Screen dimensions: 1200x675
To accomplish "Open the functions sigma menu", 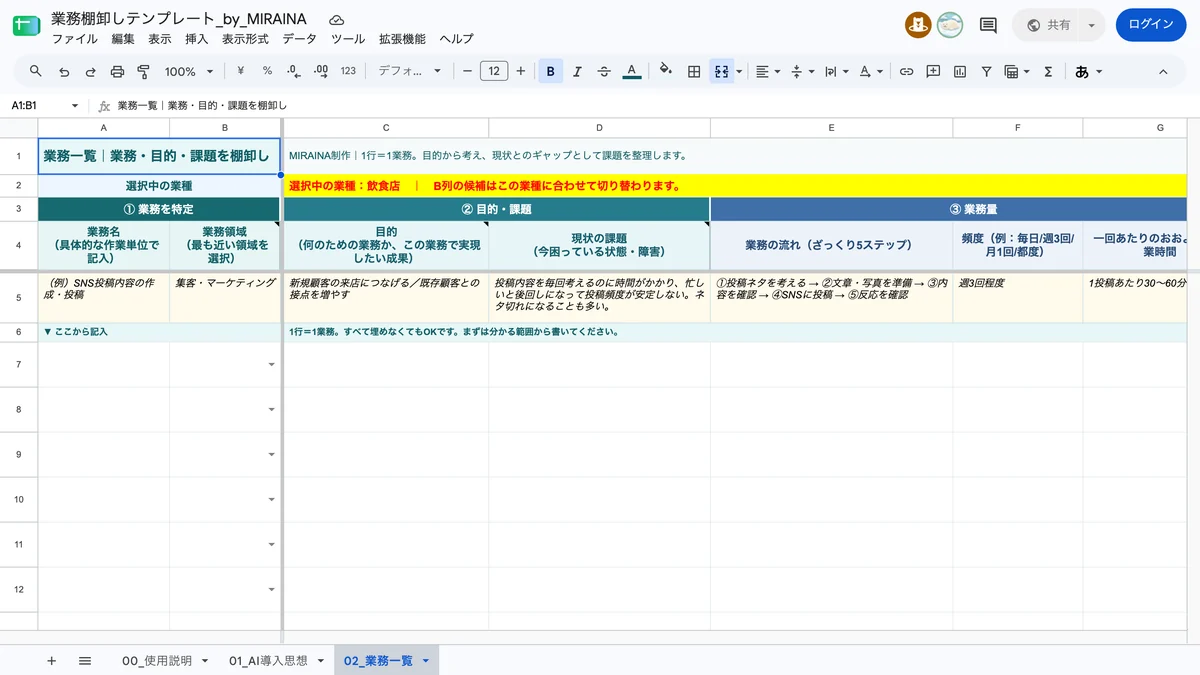I will coord(1048,71).
